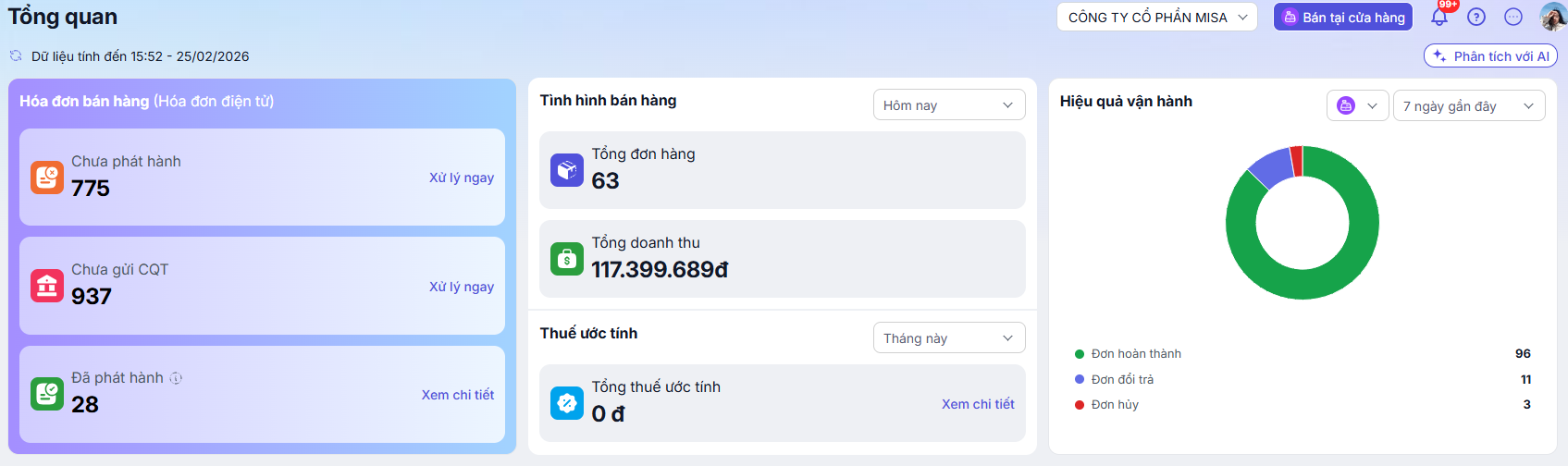Click the Dữ liệu tính đến timestamp text
Screen dimensions: 1568x466
(140, 56)
